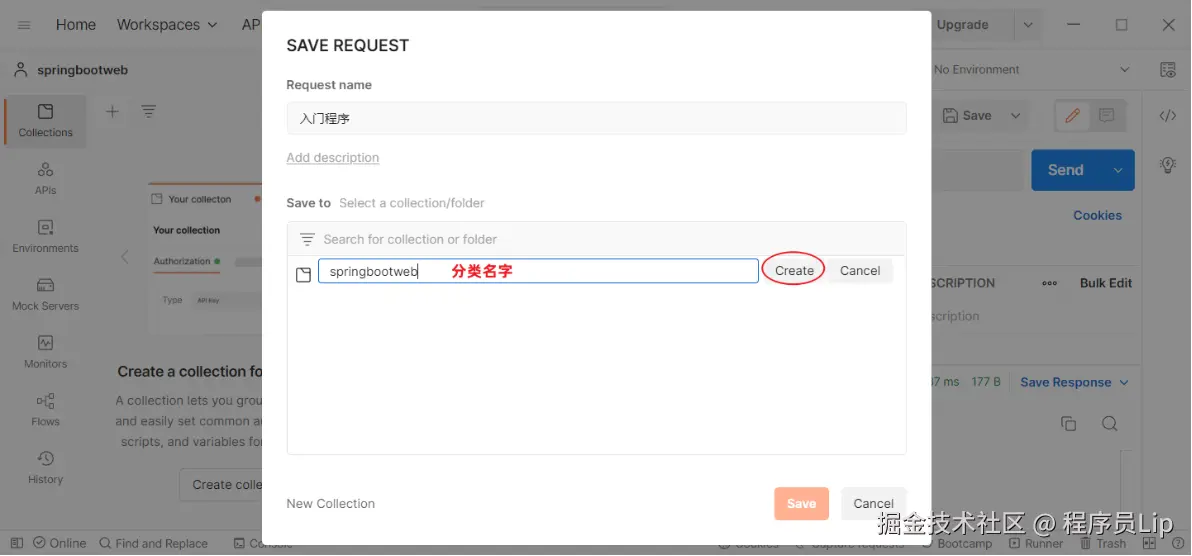The image size is (1192, 556).
Task: Click the orange Save button in the dialog
Action: [801, 504]
